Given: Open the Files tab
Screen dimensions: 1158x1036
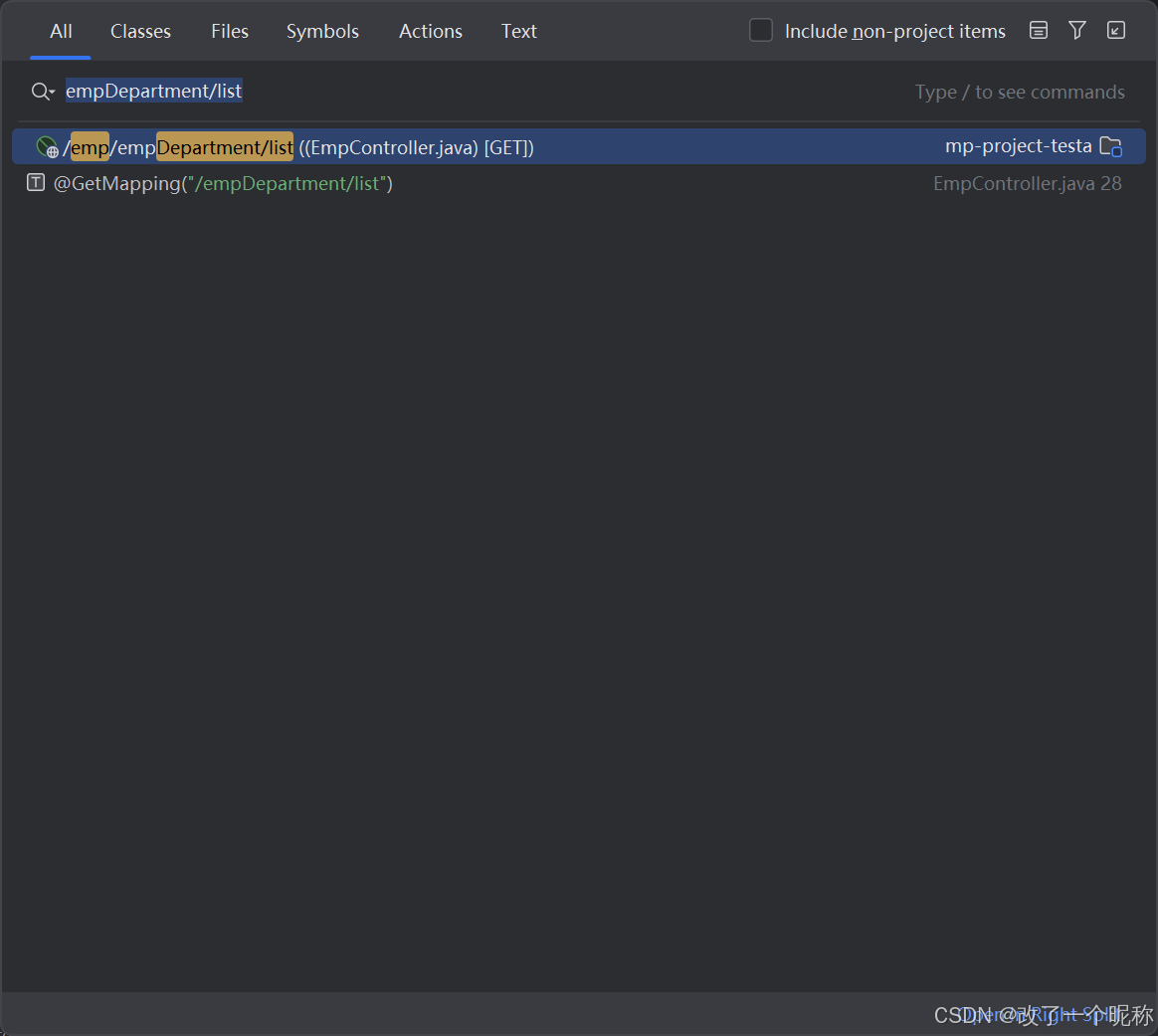Looking at the screenshot, I should (230, 31).
